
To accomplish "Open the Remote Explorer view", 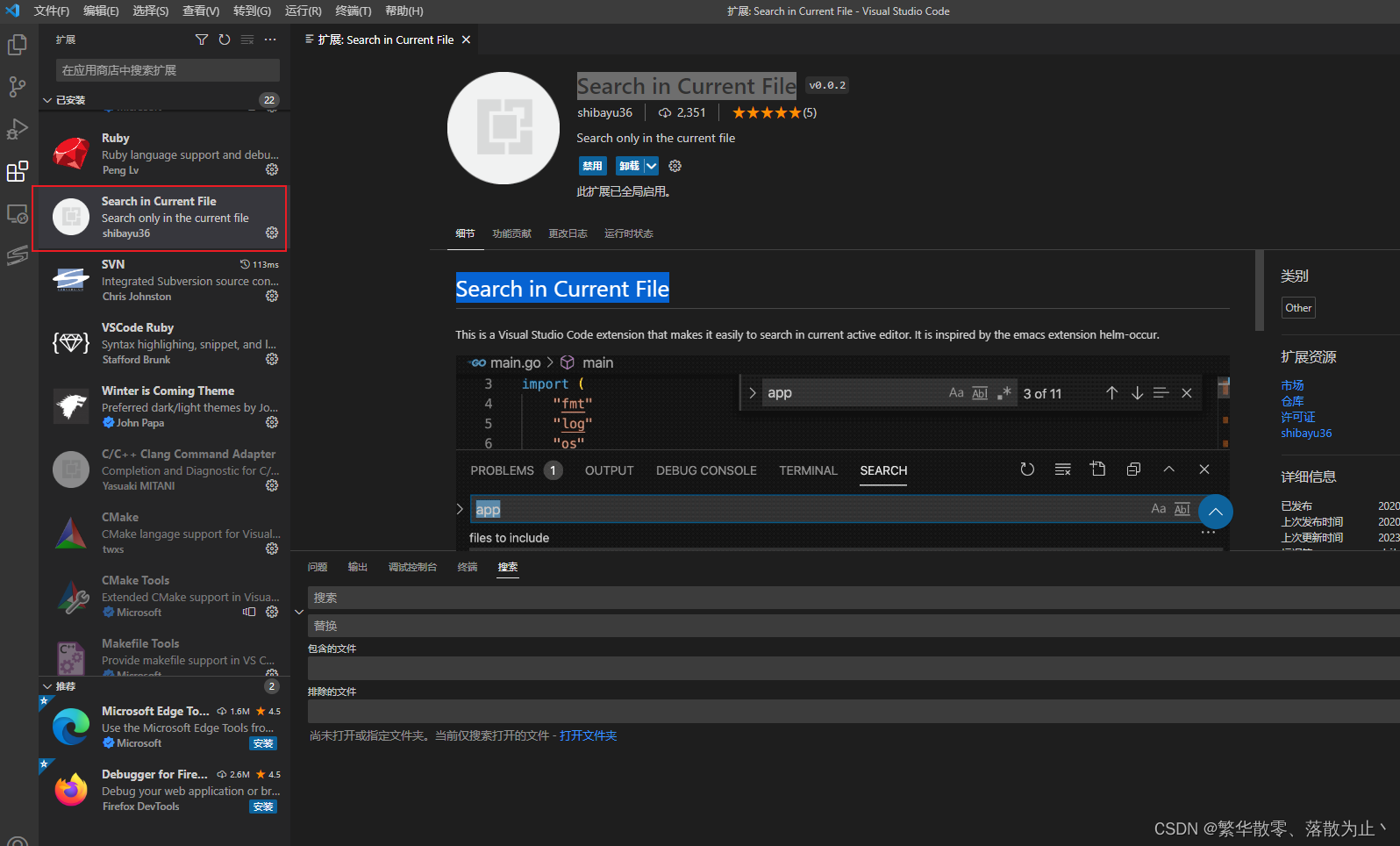I will click(x=18, y=213).
